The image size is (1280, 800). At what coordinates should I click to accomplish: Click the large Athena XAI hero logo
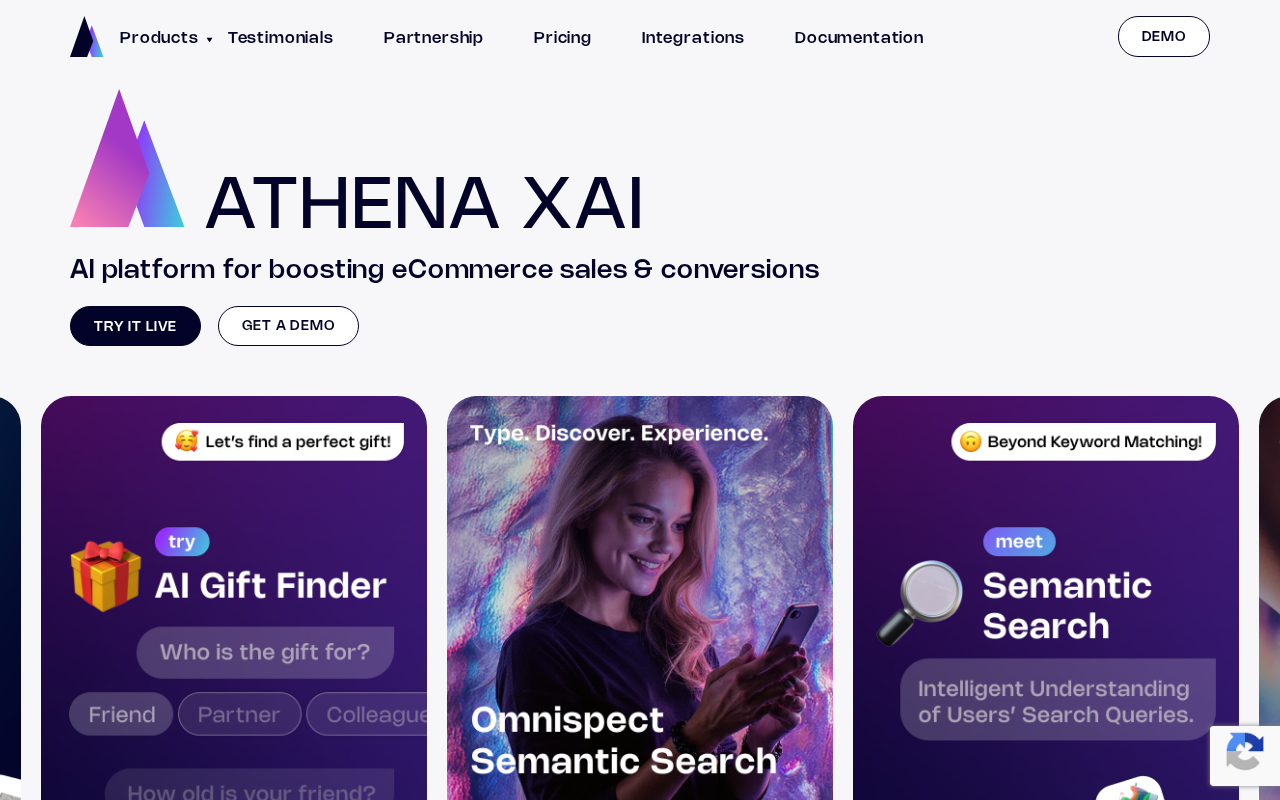127,158
